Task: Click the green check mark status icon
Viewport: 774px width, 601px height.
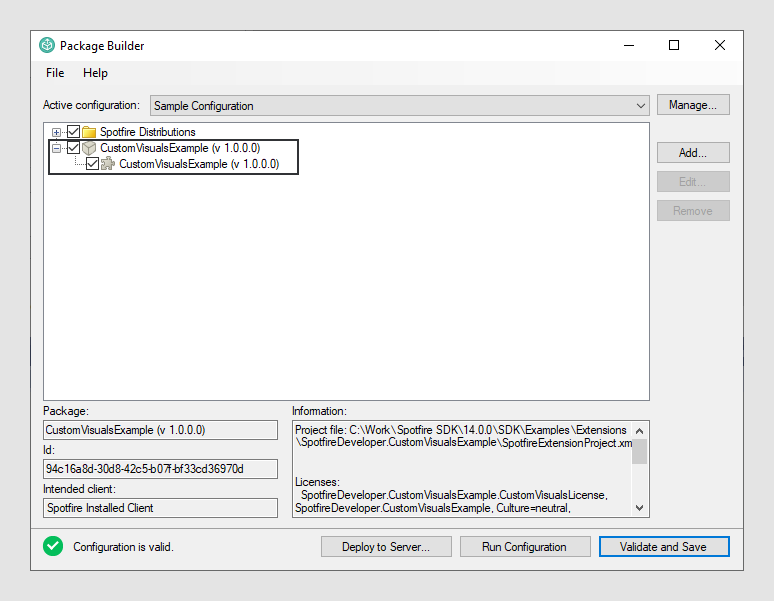Action: 53,546
